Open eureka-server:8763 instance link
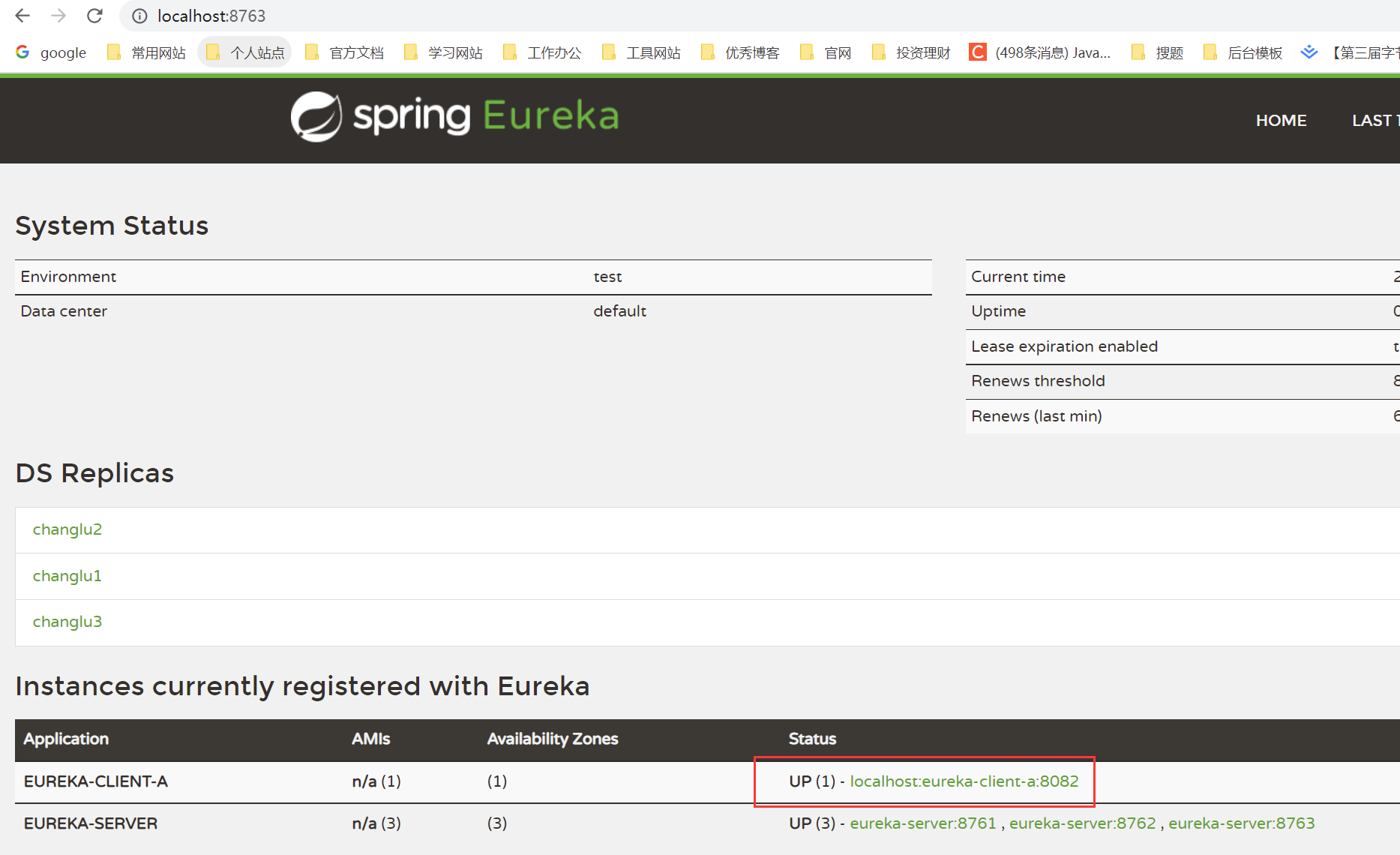The height and width of the screenshot is (855, 1400). (x=1242, y=823)
